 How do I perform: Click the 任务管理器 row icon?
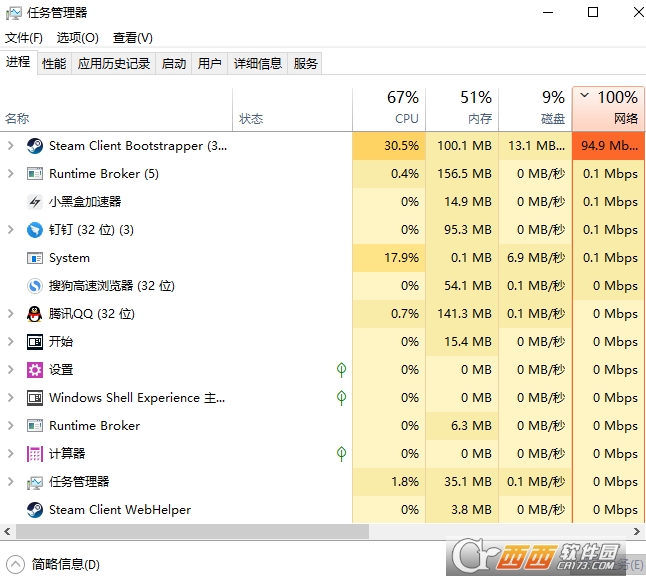coord(35,482)
